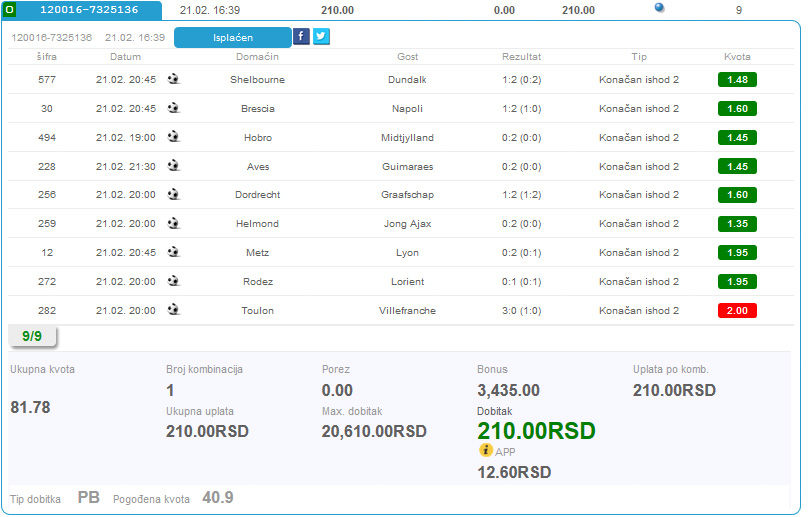Click the football icon in the Metz row
810x517 pixels.
(x=174, y=252)
